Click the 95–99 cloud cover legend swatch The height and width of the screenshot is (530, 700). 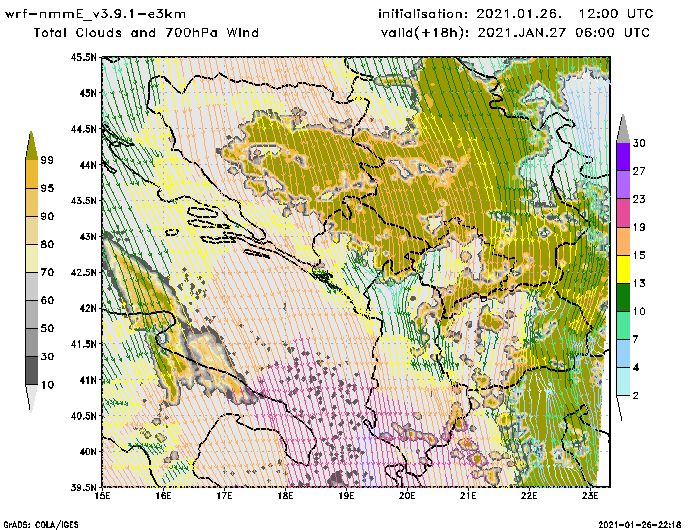click(32, 174)
